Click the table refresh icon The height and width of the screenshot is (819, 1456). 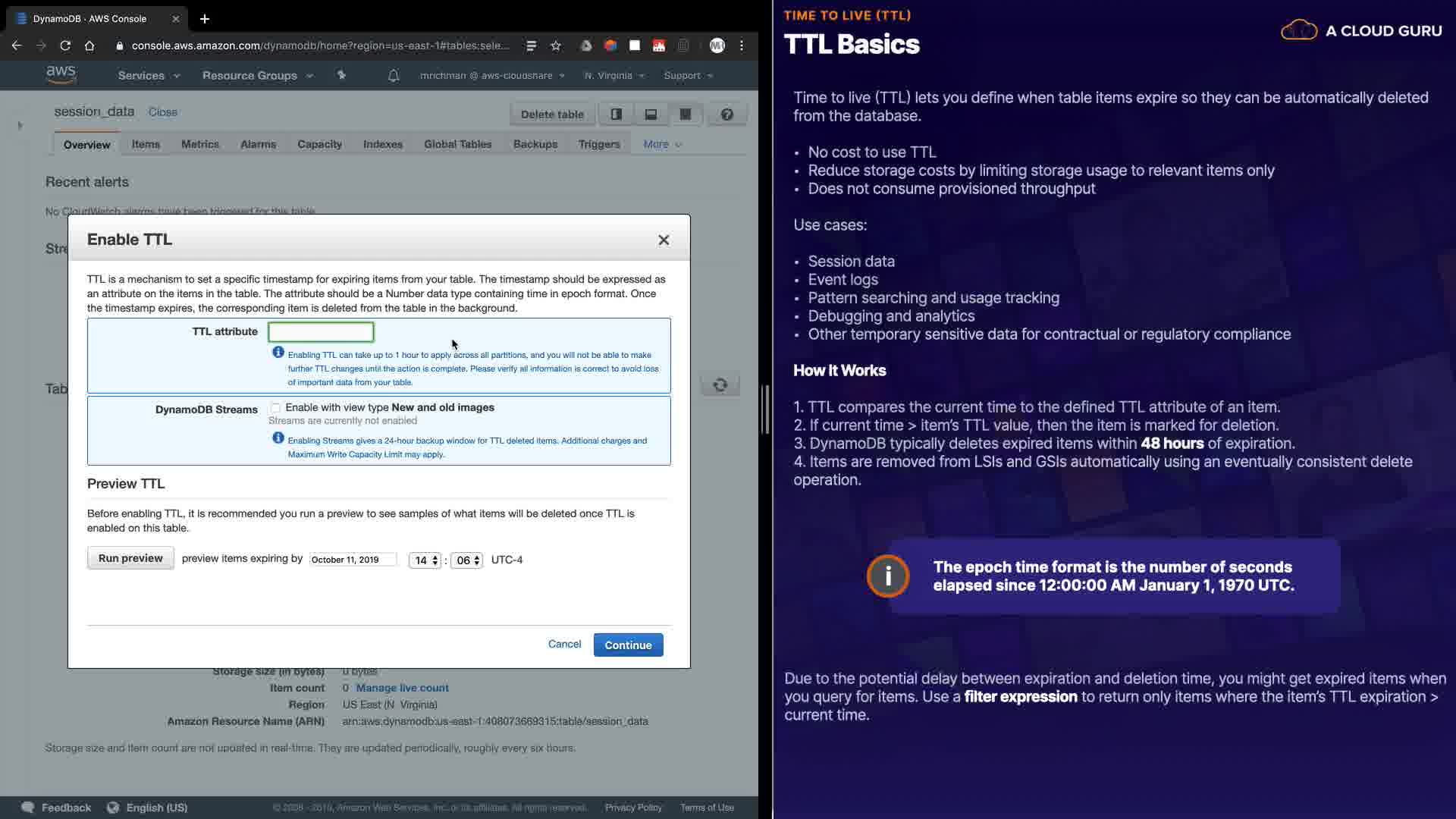point(720,385)
